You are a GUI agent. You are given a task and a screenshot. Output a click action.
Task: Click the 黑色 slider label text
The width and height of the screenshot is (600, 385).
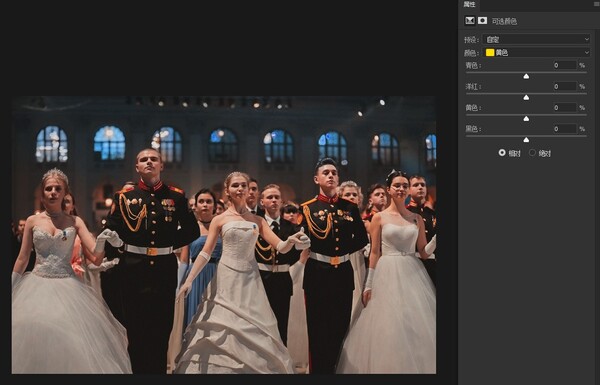[x=473, y=129]
